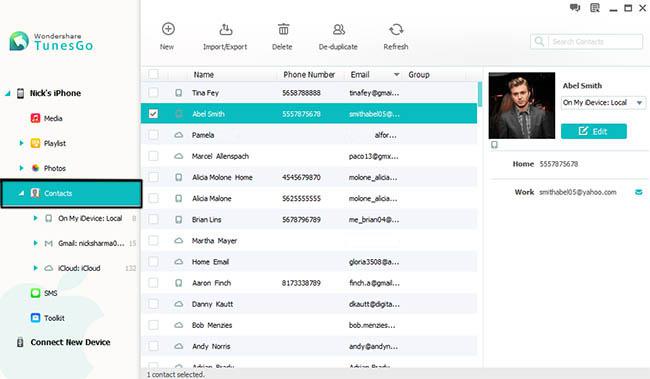
Task: Click the New contact icon
Action: [x=168, y=29]
